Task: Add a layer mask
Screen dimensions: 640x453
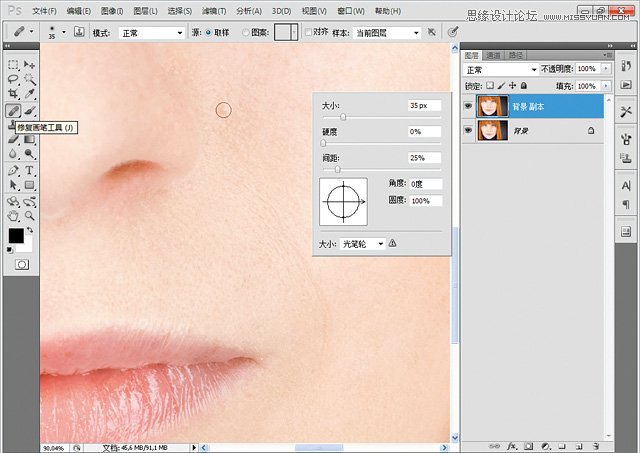Action: tap(529, 446)
